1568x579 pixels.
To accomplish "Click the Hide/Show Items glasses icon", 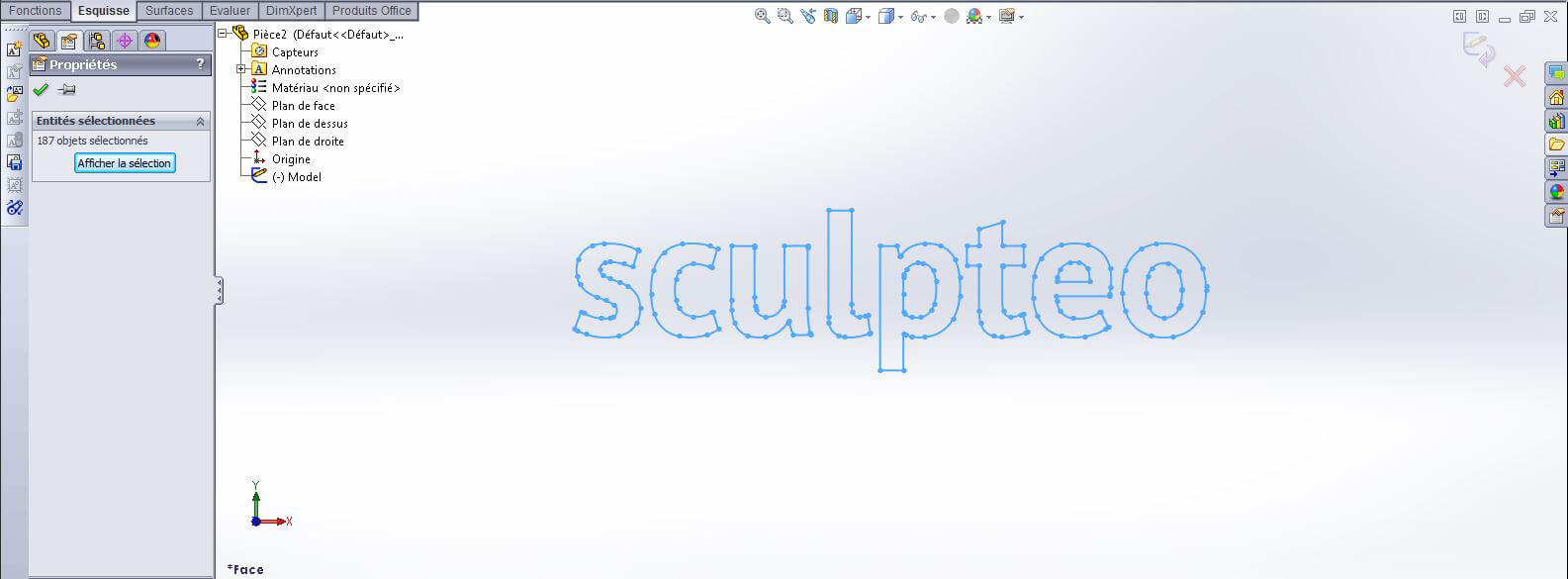I will (918, 16).
